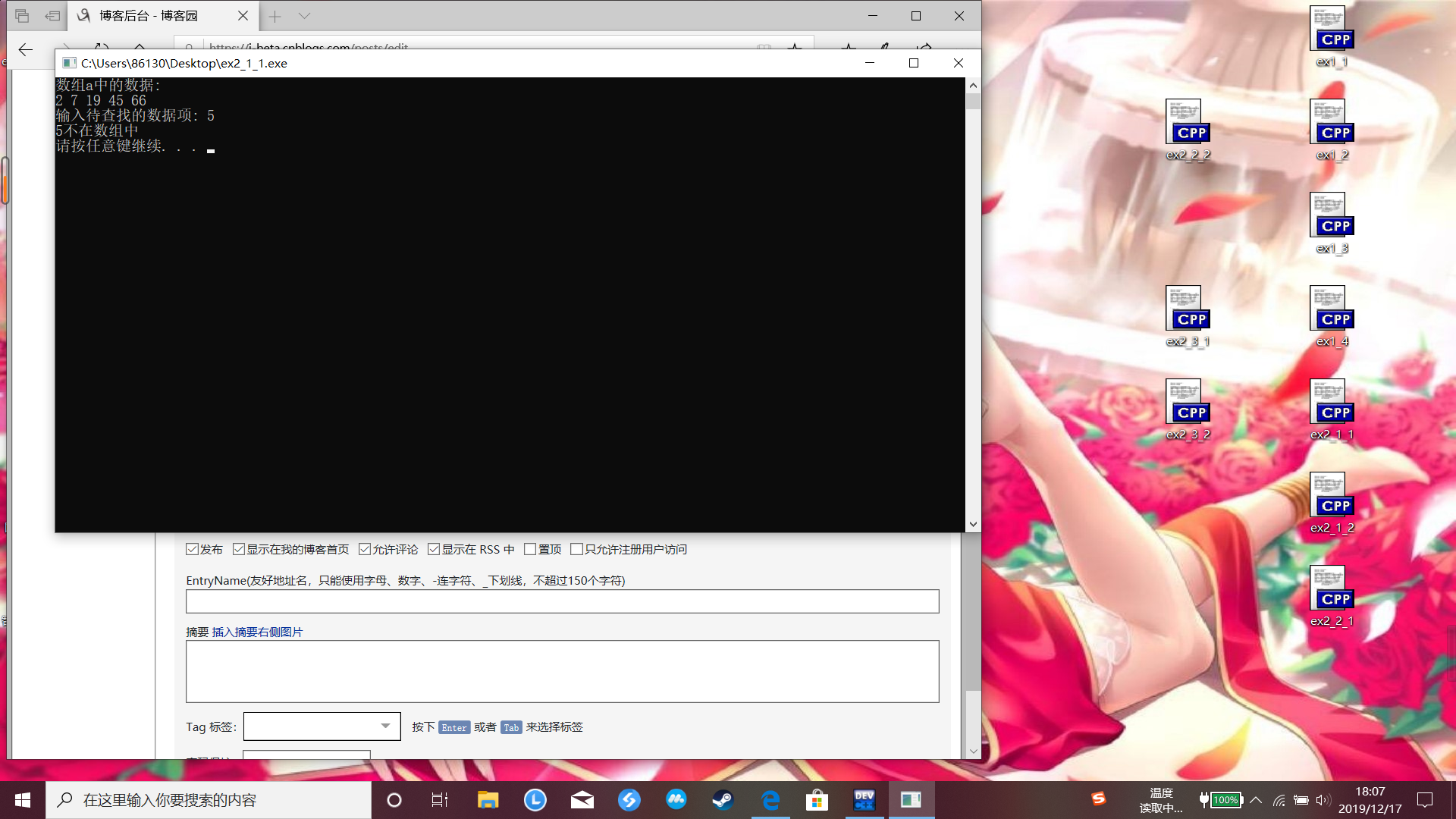Click the console window's vertical scrollbar down arrow

coord(973,524)
